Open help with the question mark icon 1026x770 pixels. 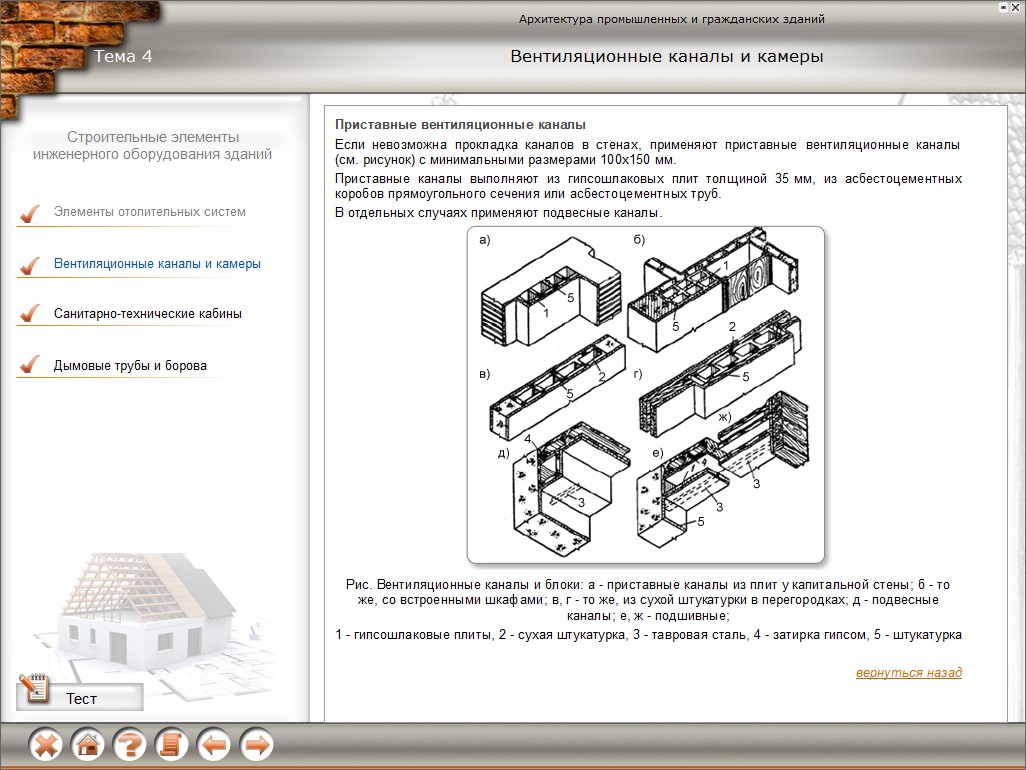point(130,745)
